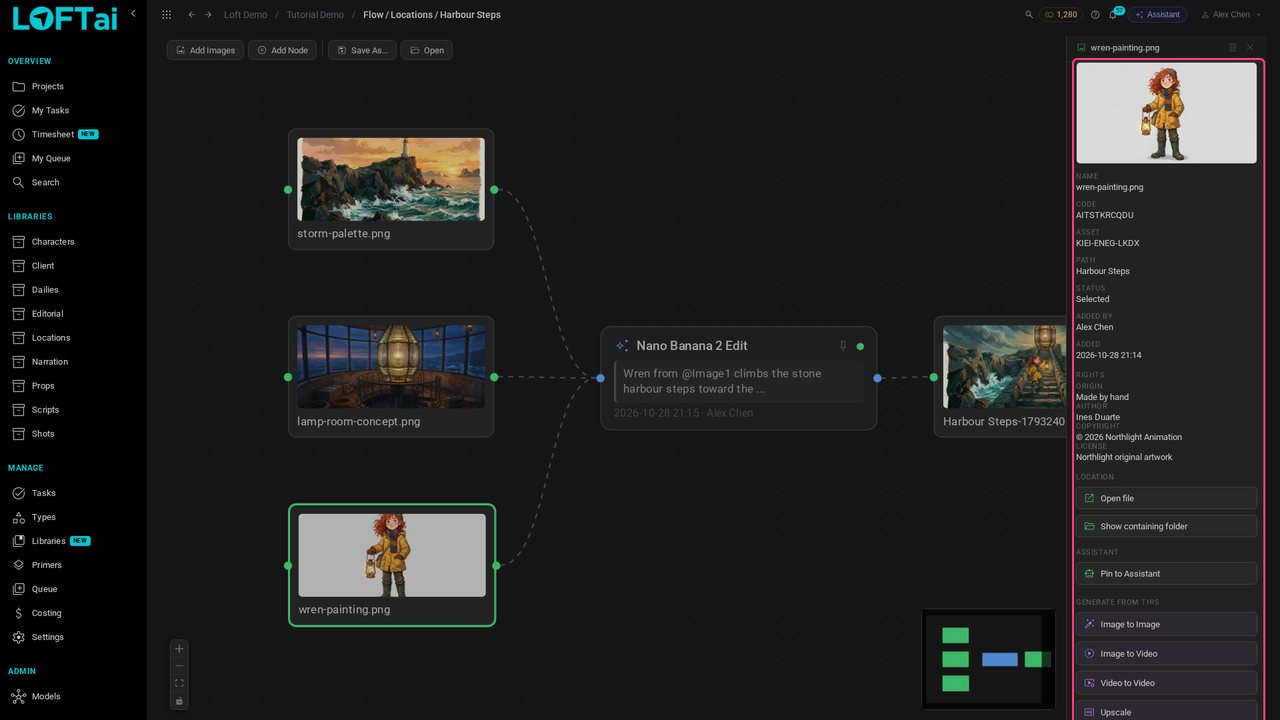Open the help question mark icon
Viewport: 1280px width, 720px height.
pyautogui.click(x=1095, y=15)
